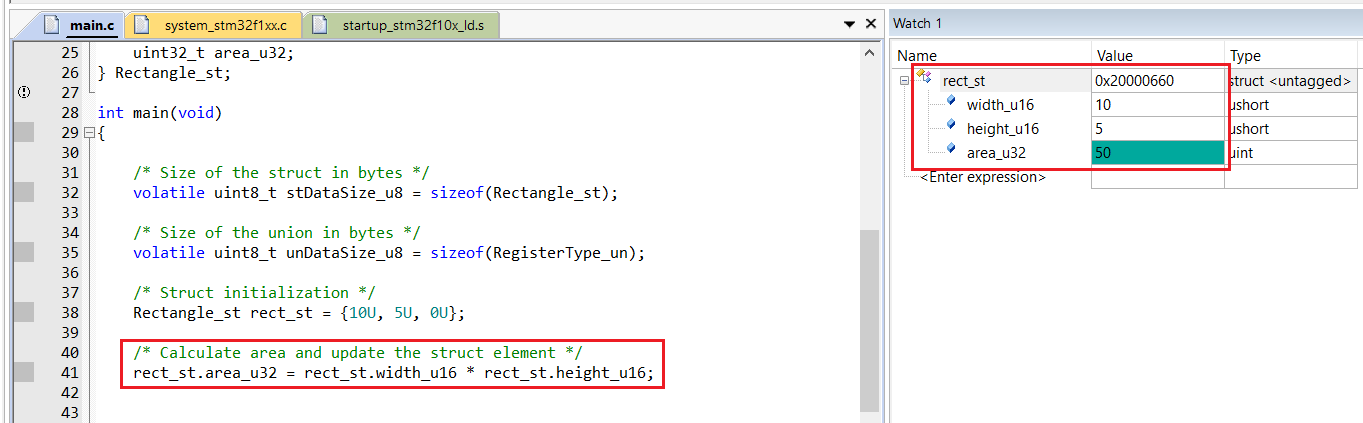Click the Enter expression field

pyautogui.click(x=983, y=177)
